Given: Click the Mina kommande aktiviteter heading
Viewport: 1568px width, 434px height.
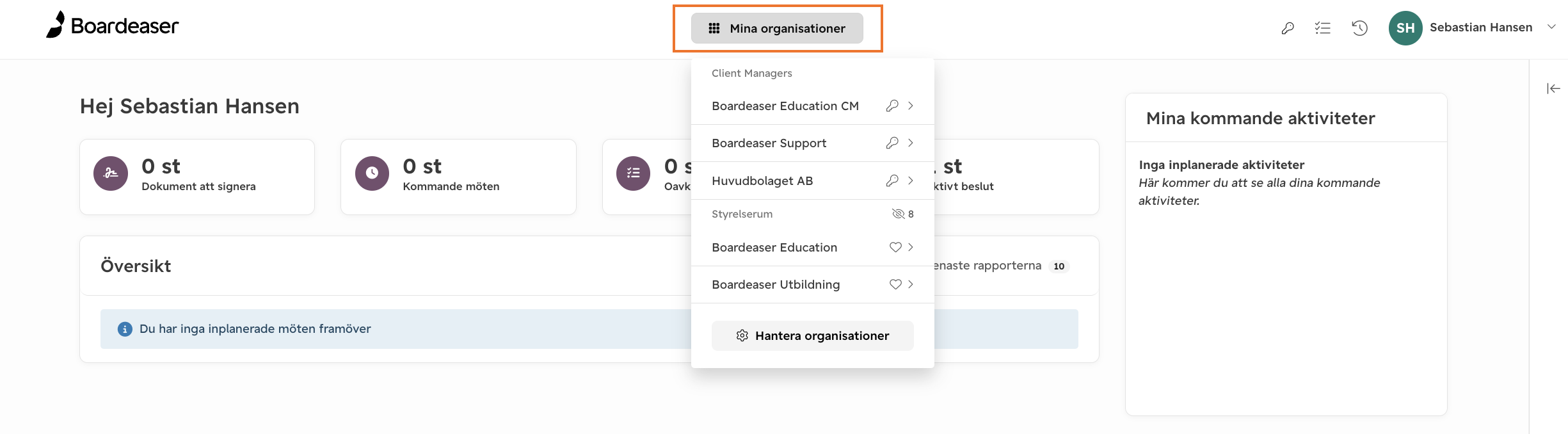Looking at the screenshot, I should click(x=1261, y=118).
